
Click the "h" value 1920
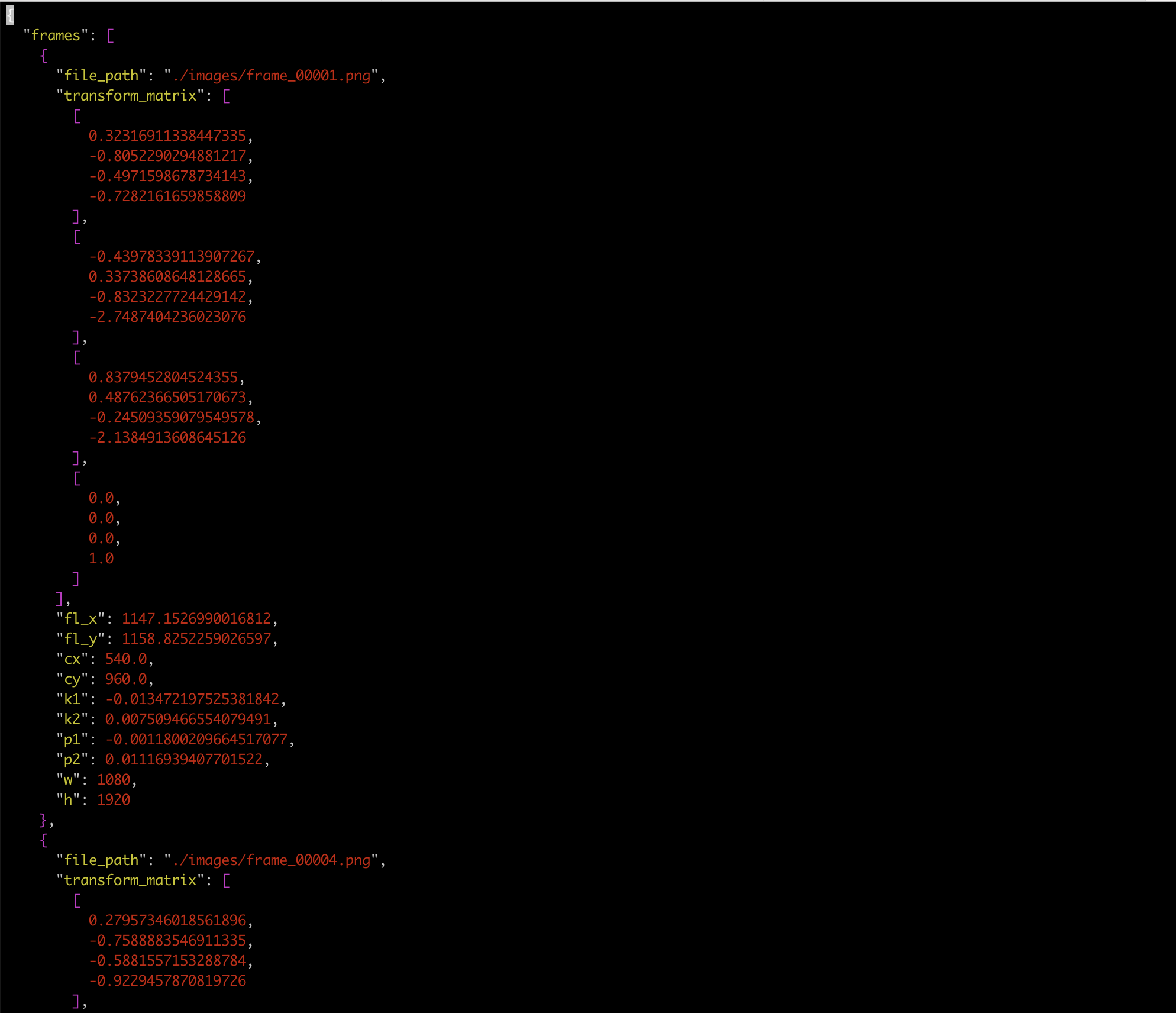pos(113,800)
